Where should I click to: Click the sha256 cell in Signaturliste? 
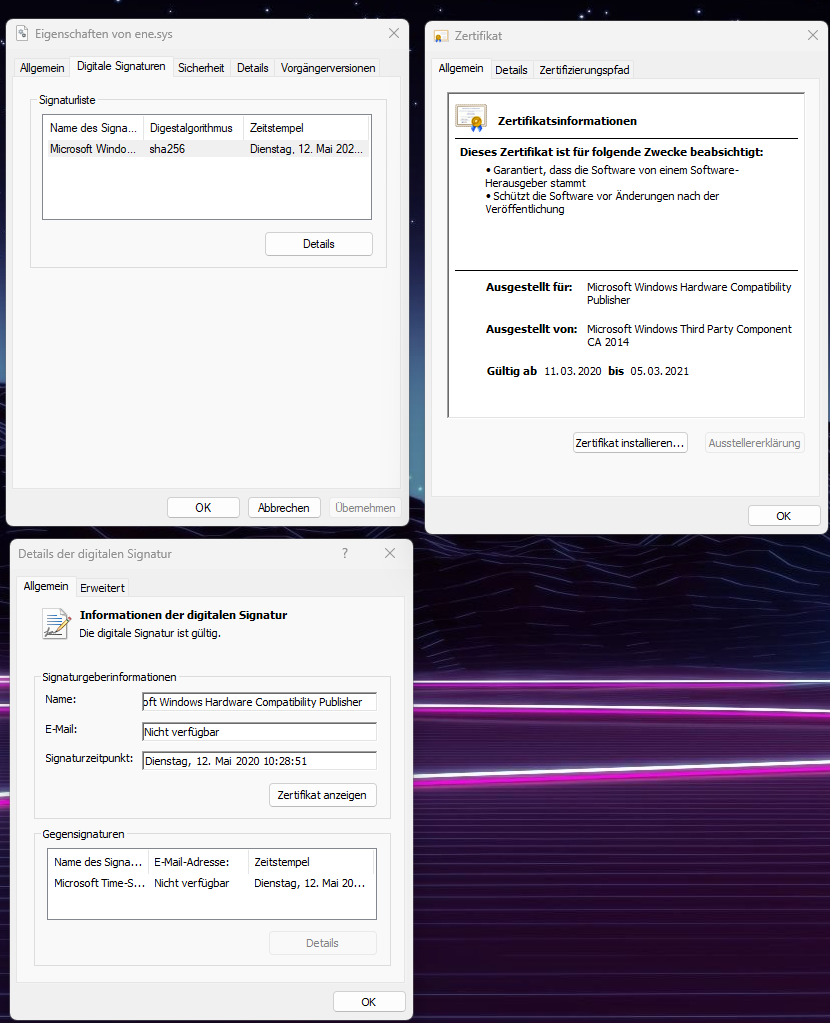tap(167, 149)
